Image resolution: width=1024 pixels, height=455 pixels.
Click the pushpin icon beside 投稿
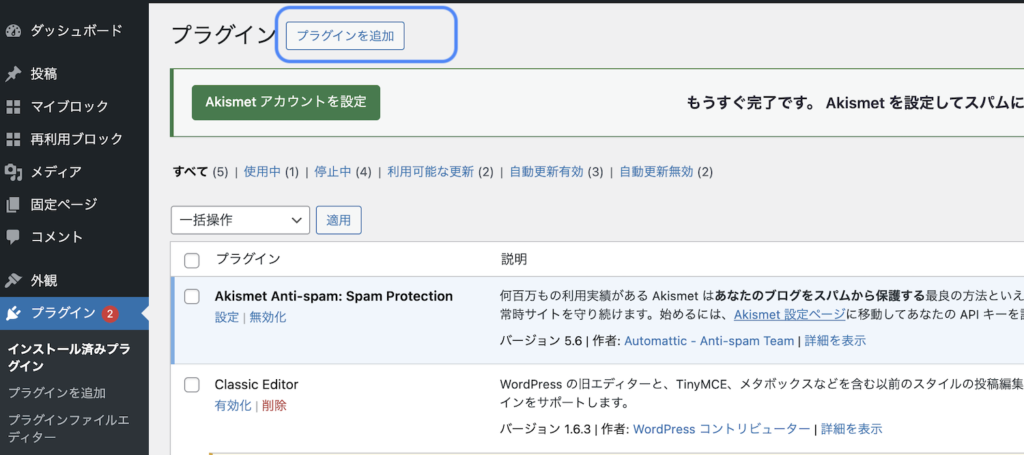pos(13,74)
